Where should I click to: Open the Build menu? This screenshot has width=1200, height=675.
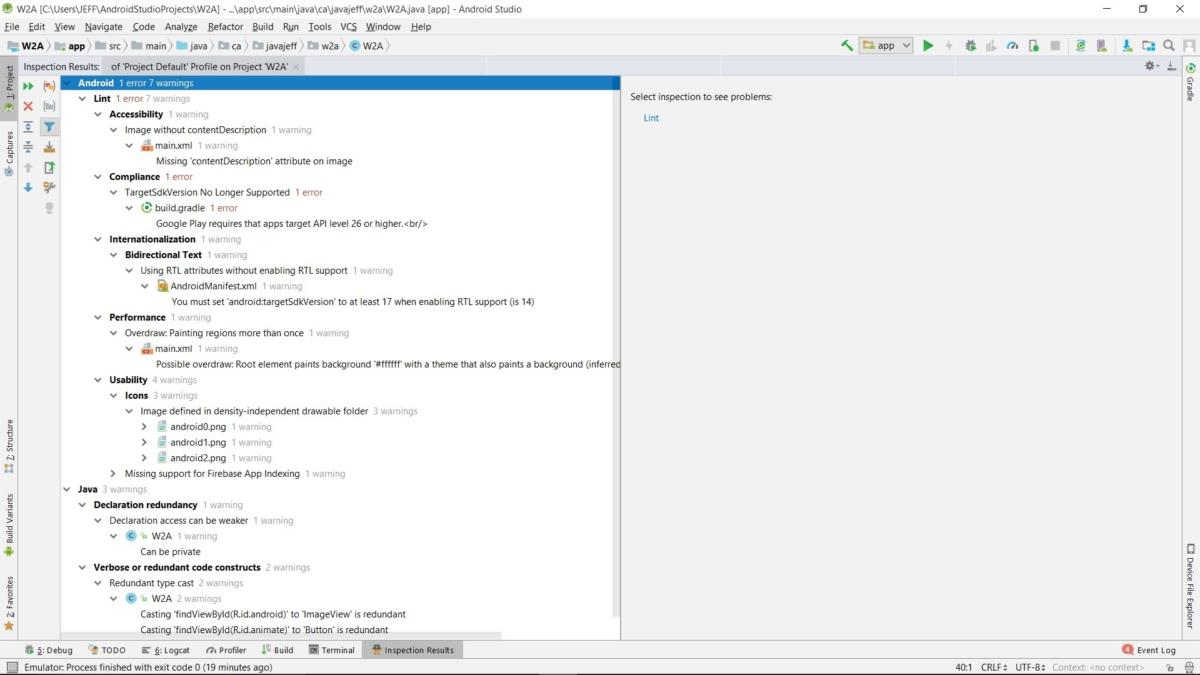click(263, 27)
